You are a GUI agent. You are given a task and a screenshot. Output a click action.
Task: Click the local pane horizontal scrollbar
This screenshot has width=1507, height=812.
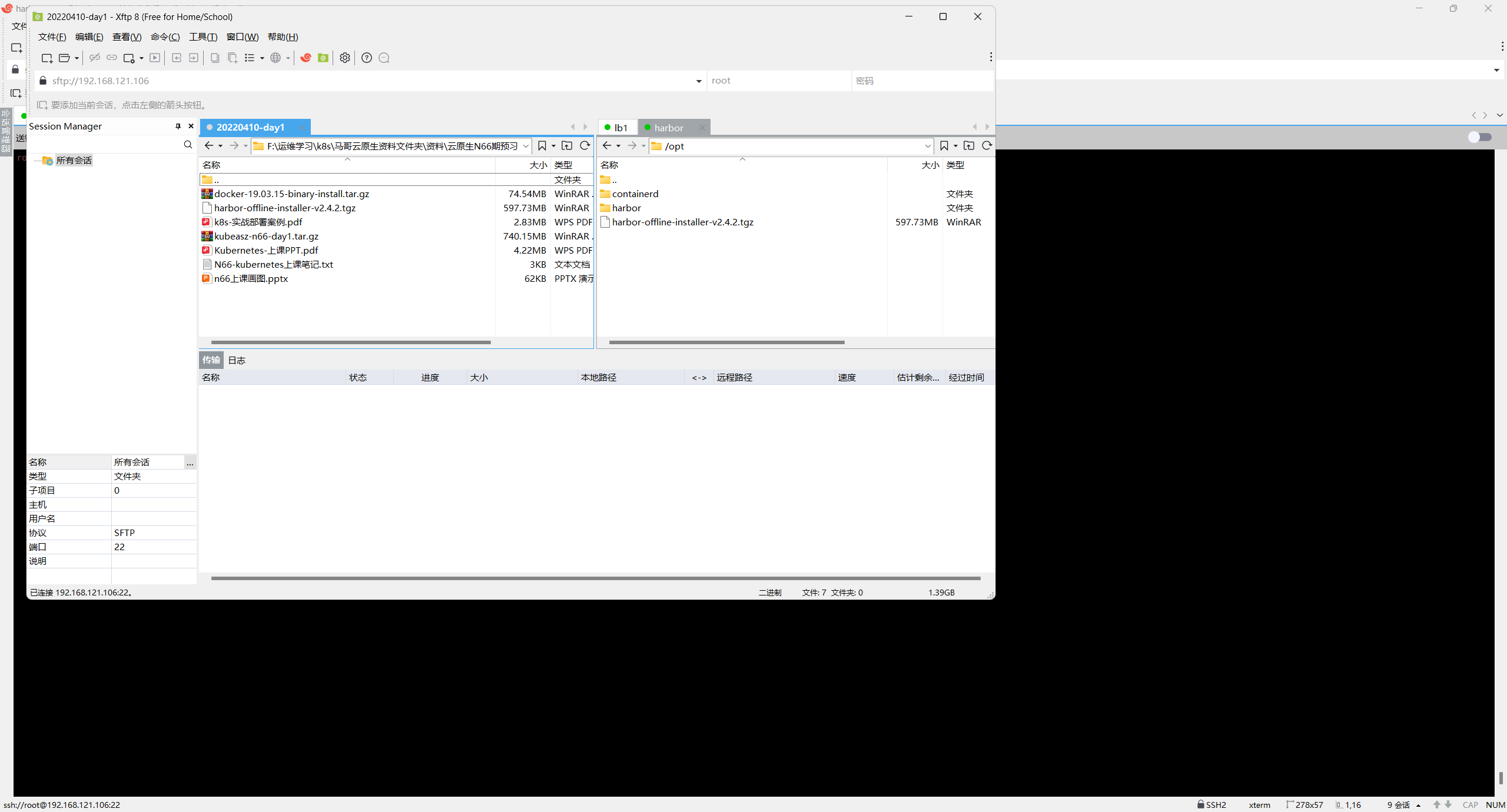351,342
